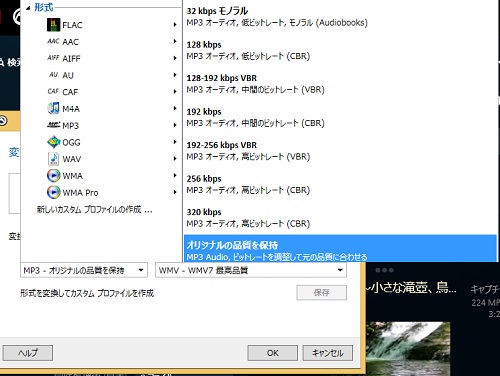500x376 pixels.
Task: Click the AAC format icon
Action: click(53, 41)
